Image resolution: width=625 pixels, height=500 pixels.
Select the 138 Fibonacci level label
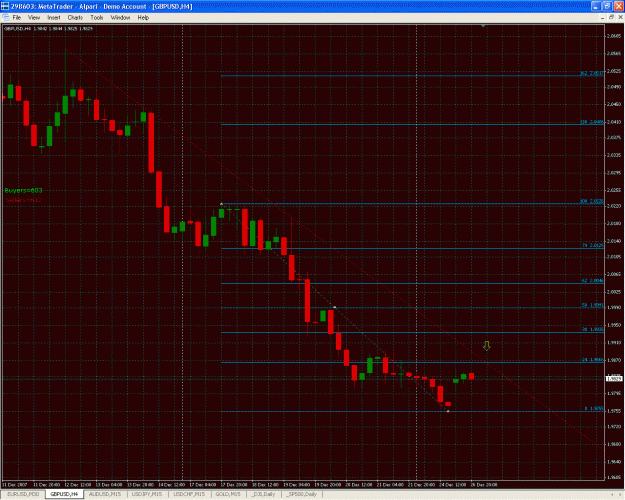[592, 122]
